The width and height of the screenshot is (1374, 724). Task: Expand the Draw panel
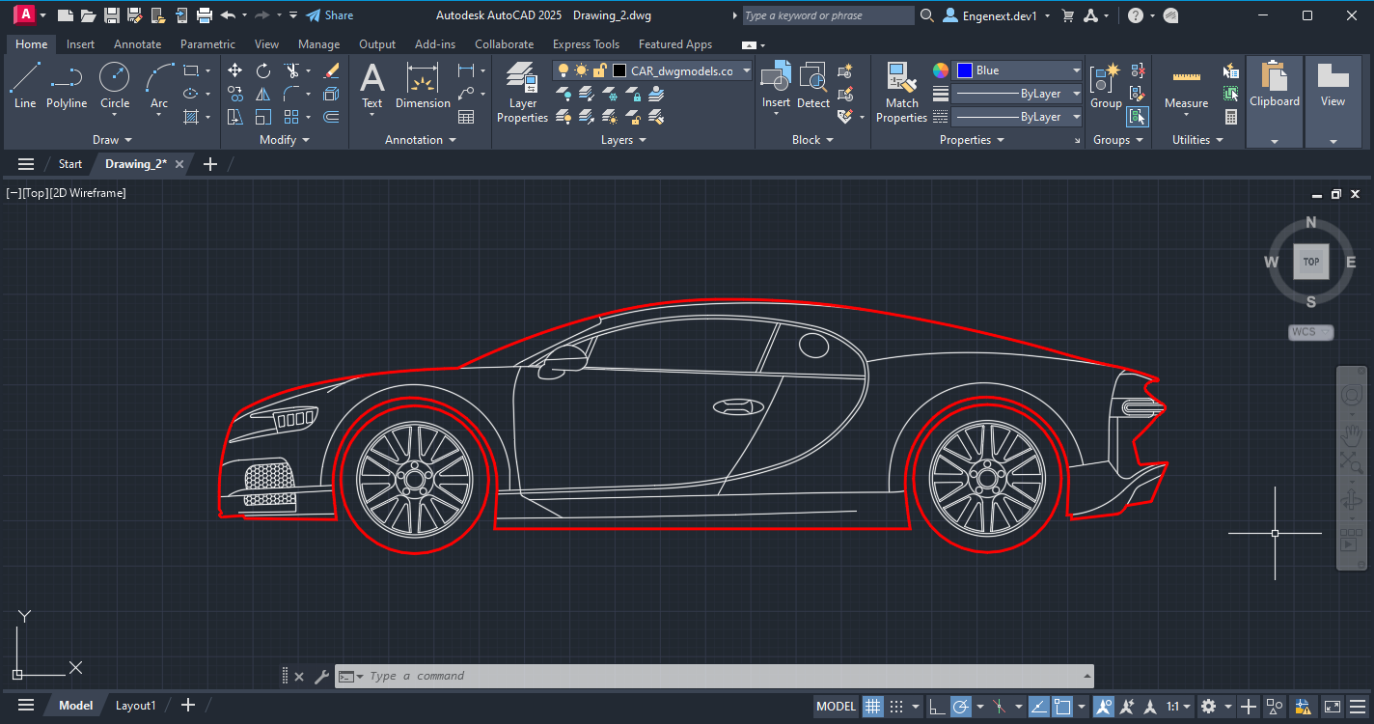pos(112,140)
